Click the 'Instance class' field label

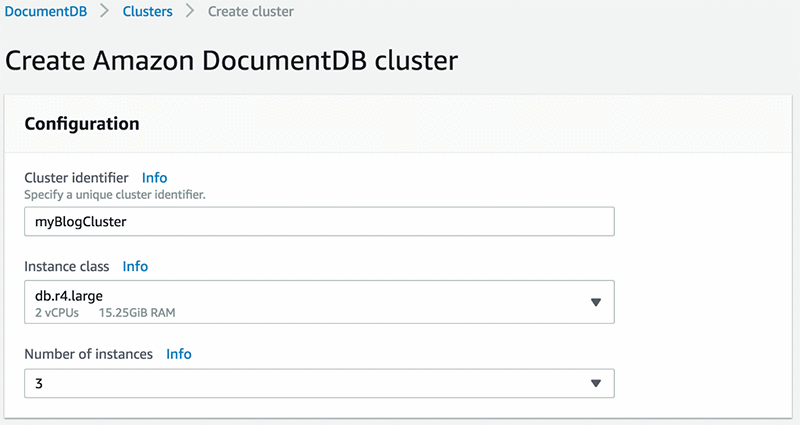[67, 266]
